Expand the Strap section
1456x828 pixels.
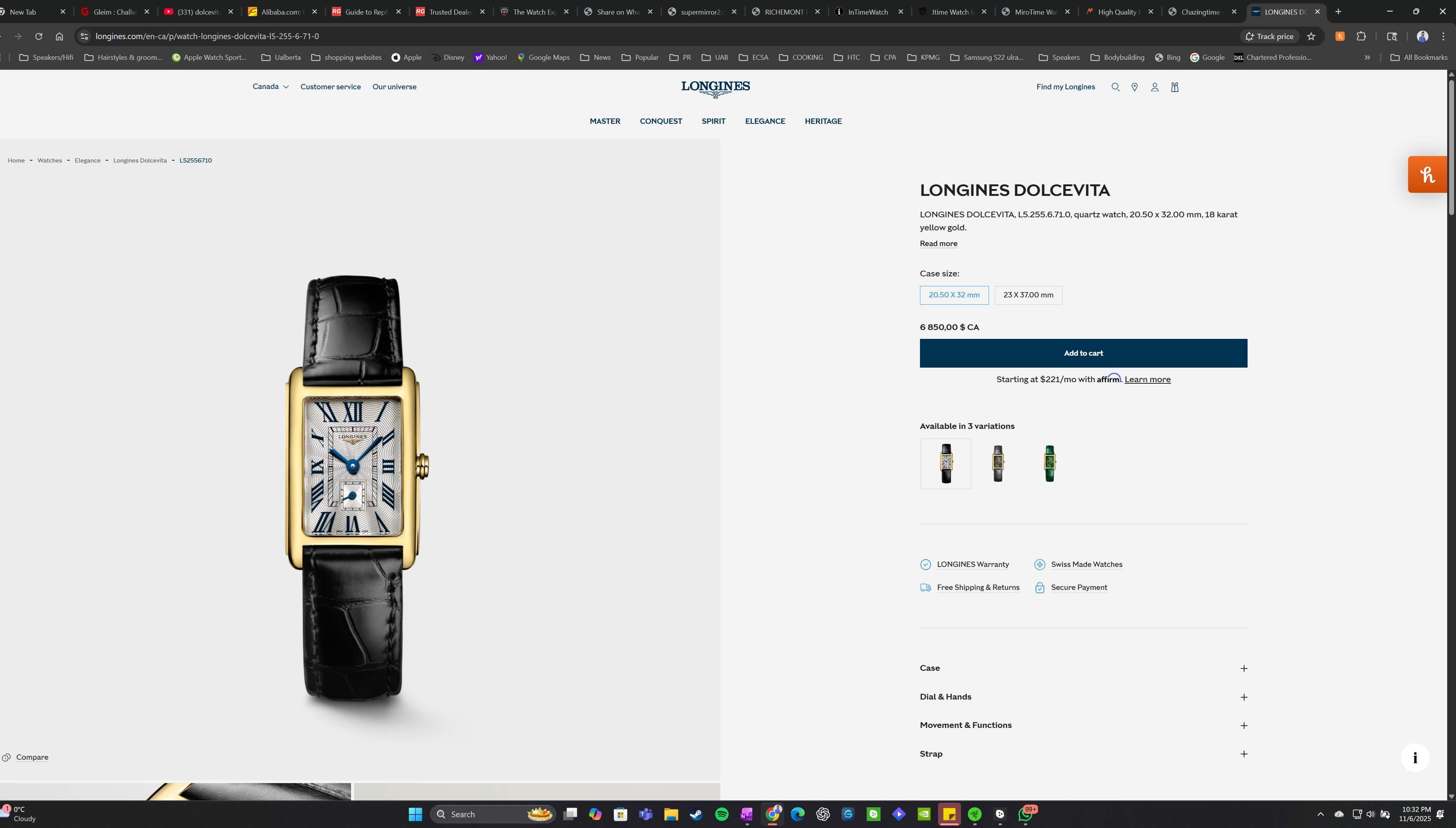[x=1083, y=754]
